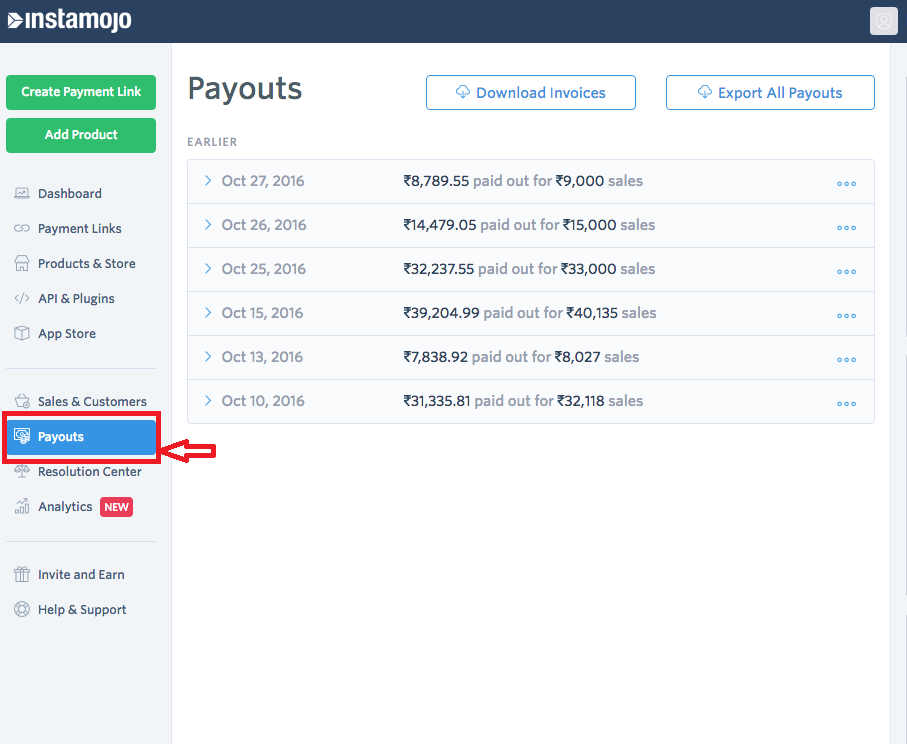Open more options for Oct 27, 2016 payout
The image size is (907, 744).
(846, 183)
